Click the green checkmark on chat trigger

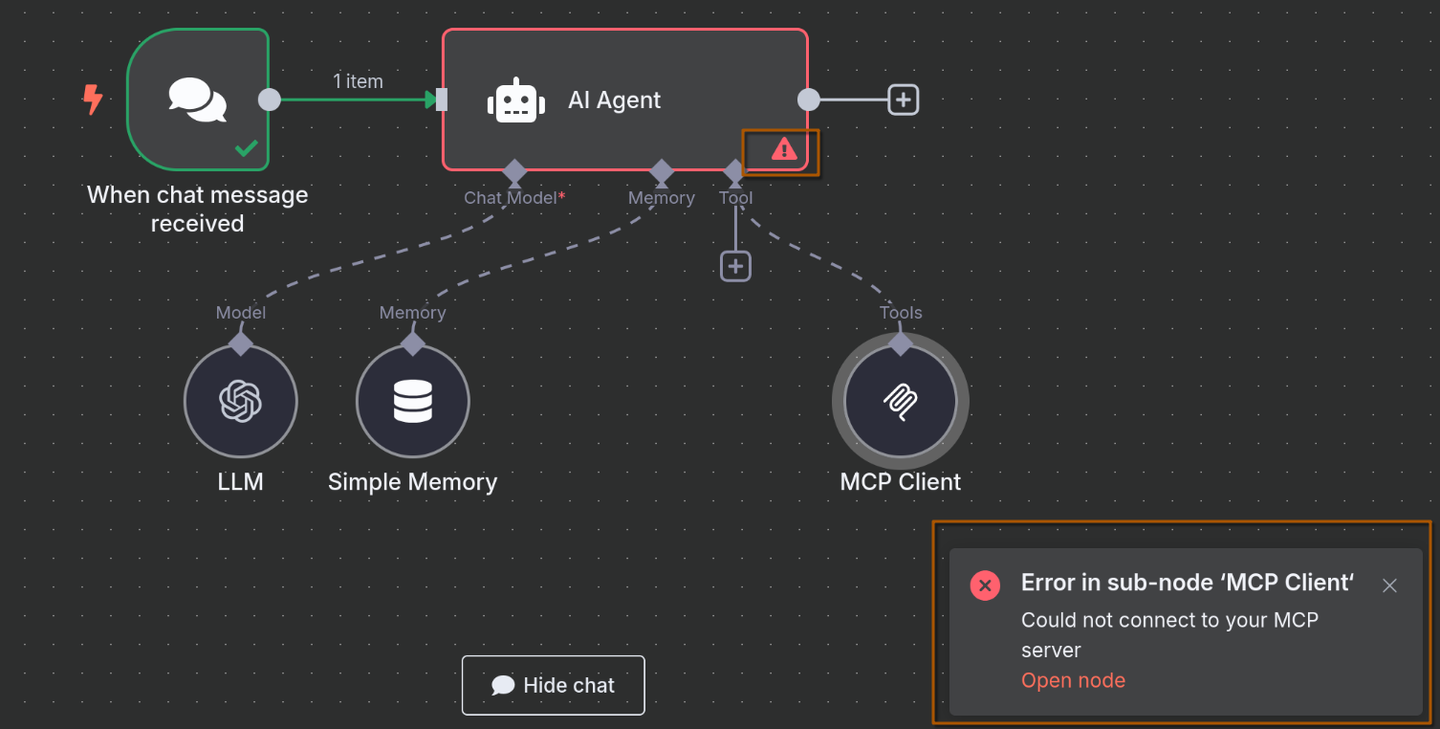[246, 149]
